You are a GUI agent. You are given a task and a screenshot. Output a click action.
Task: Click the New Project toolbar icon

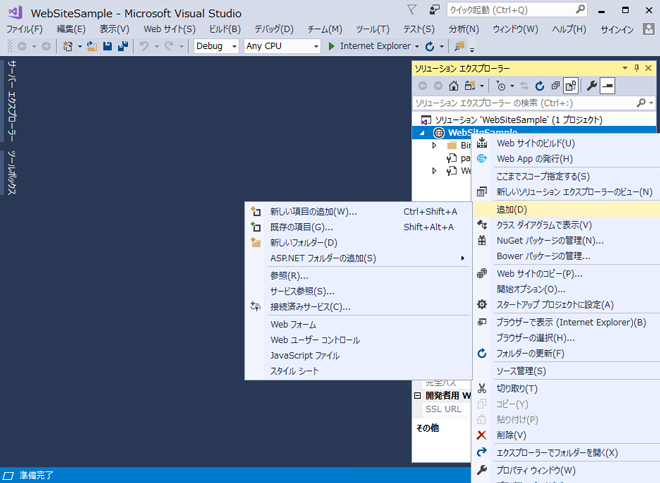(x=68, y=46)
